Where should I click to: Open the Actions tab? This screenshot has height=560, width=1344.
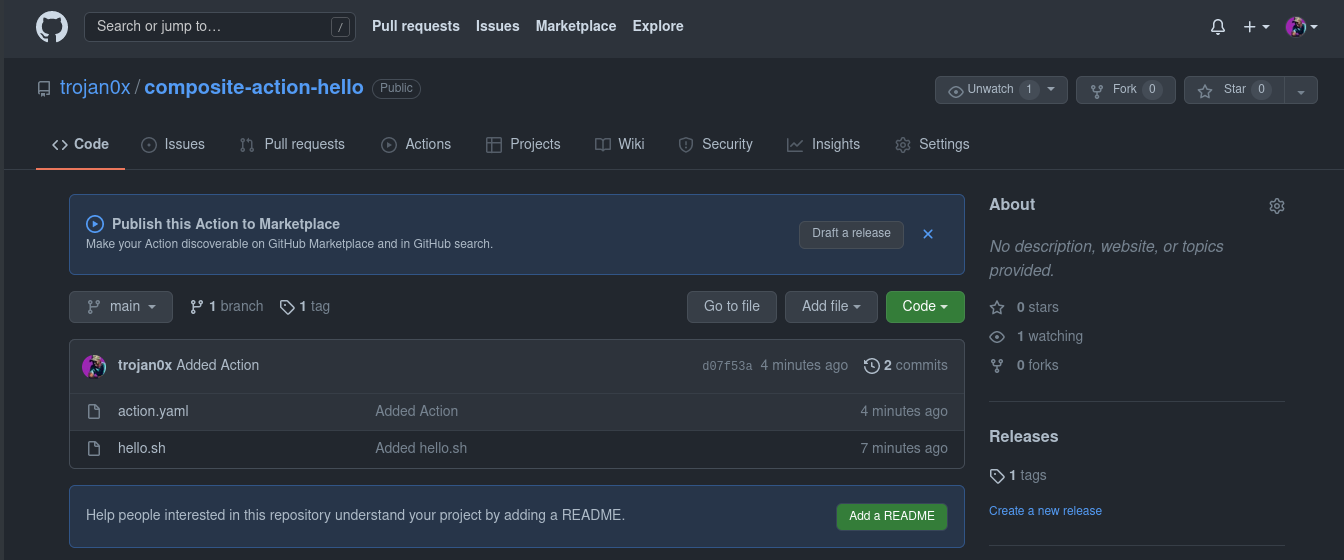[416, 144]
